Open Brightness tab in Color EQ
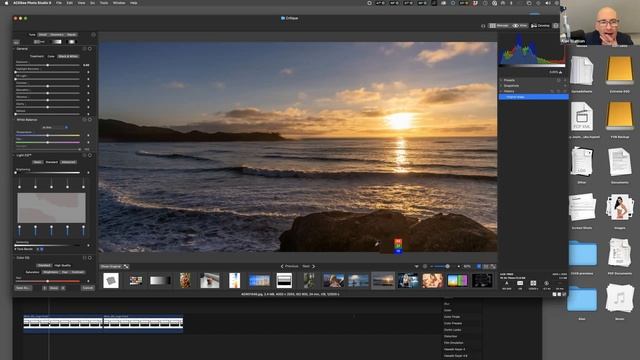Screen dimensions: 640x360 [51, 272]
